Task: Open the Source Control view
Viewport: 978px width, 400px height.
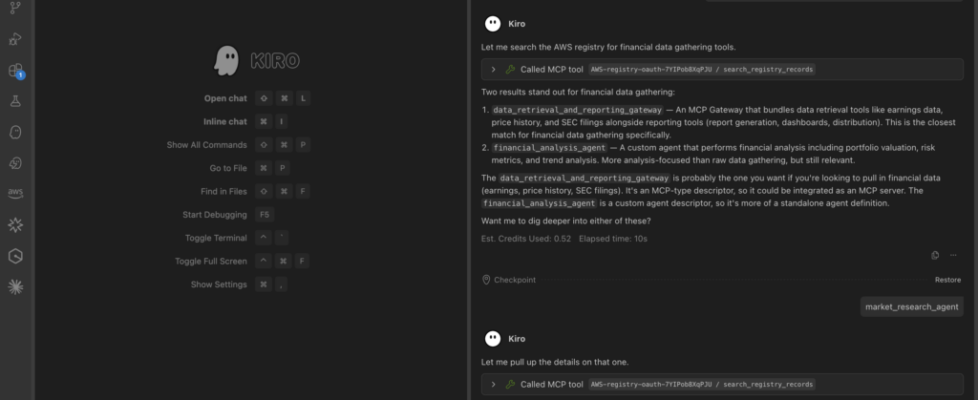Action: pos(15,9)
